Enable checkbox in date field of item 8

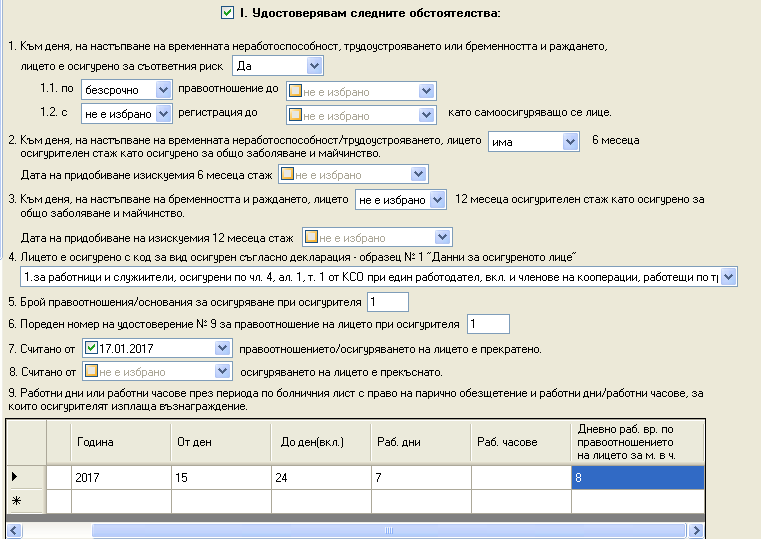(x=91, y=371)
